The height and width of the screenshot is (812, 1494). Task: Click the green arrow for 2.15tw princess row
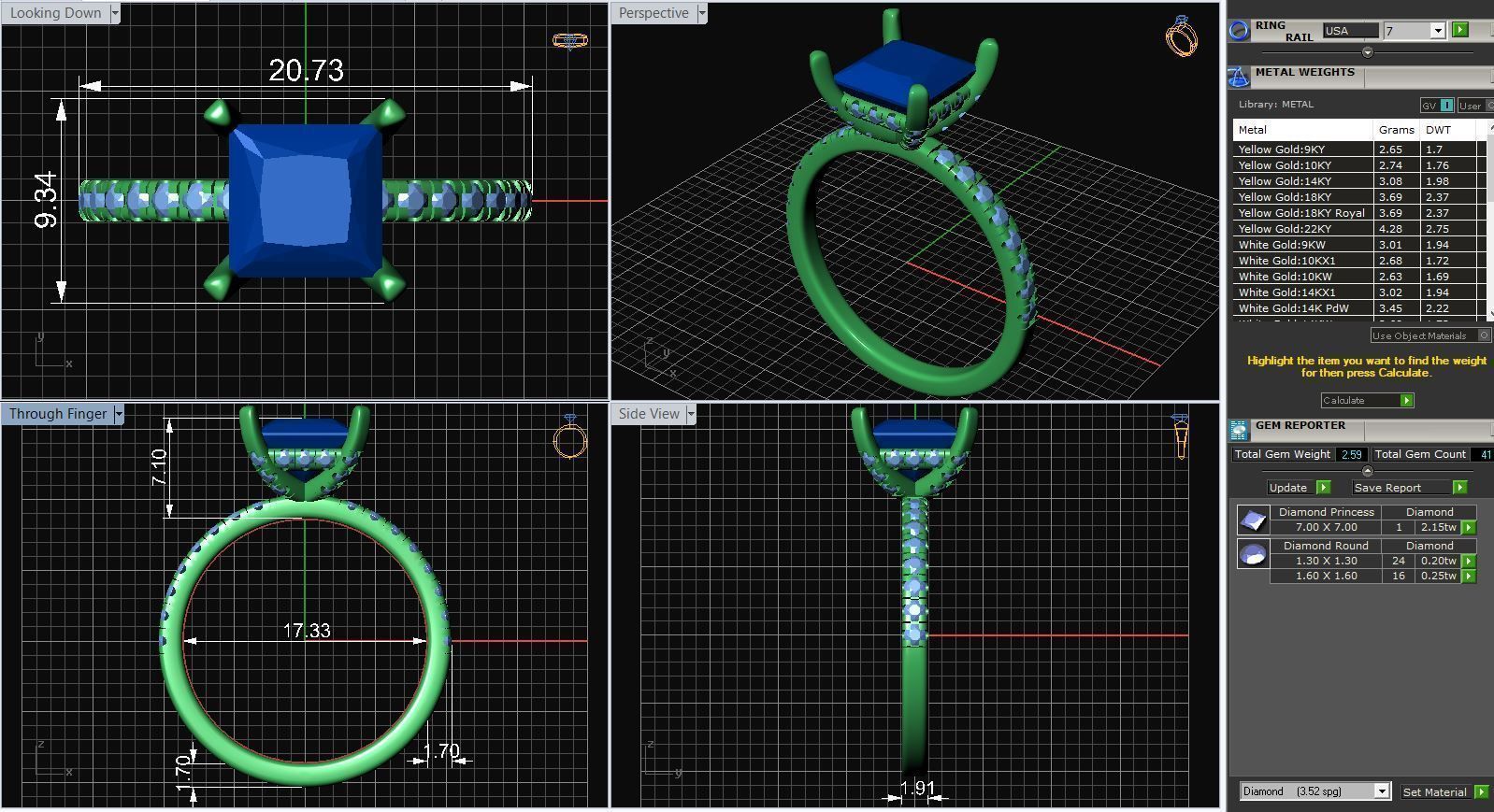pos(1469,527)
